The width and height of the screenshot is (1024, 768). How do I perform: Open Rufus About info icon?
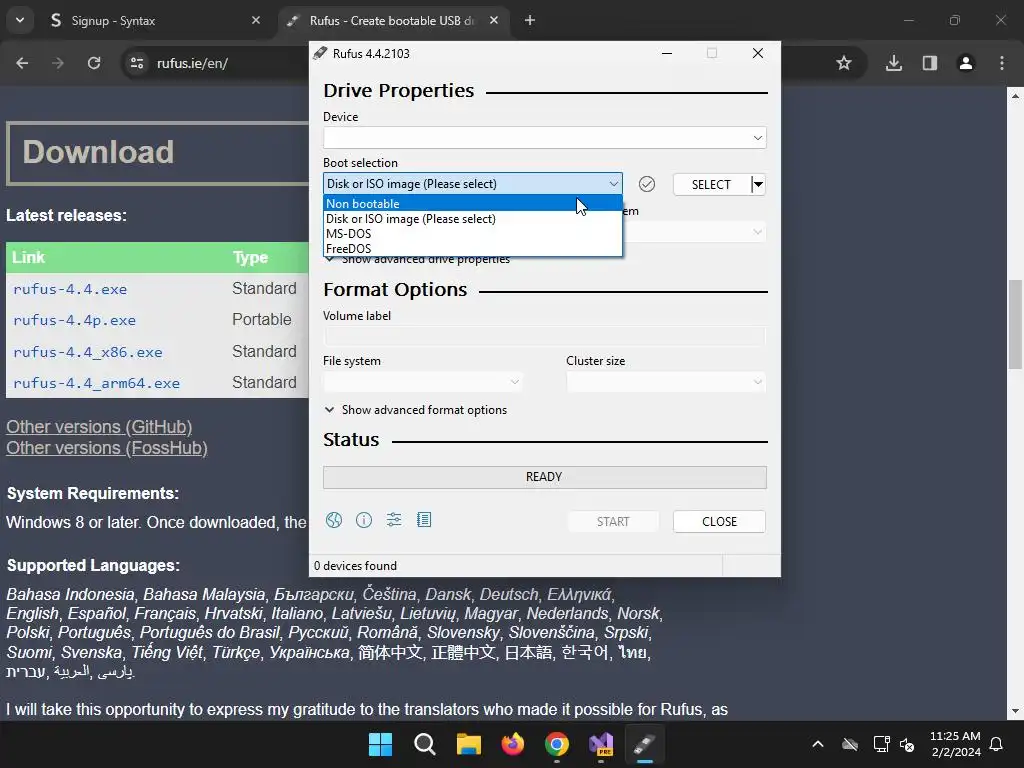click(x=364, y=520)
